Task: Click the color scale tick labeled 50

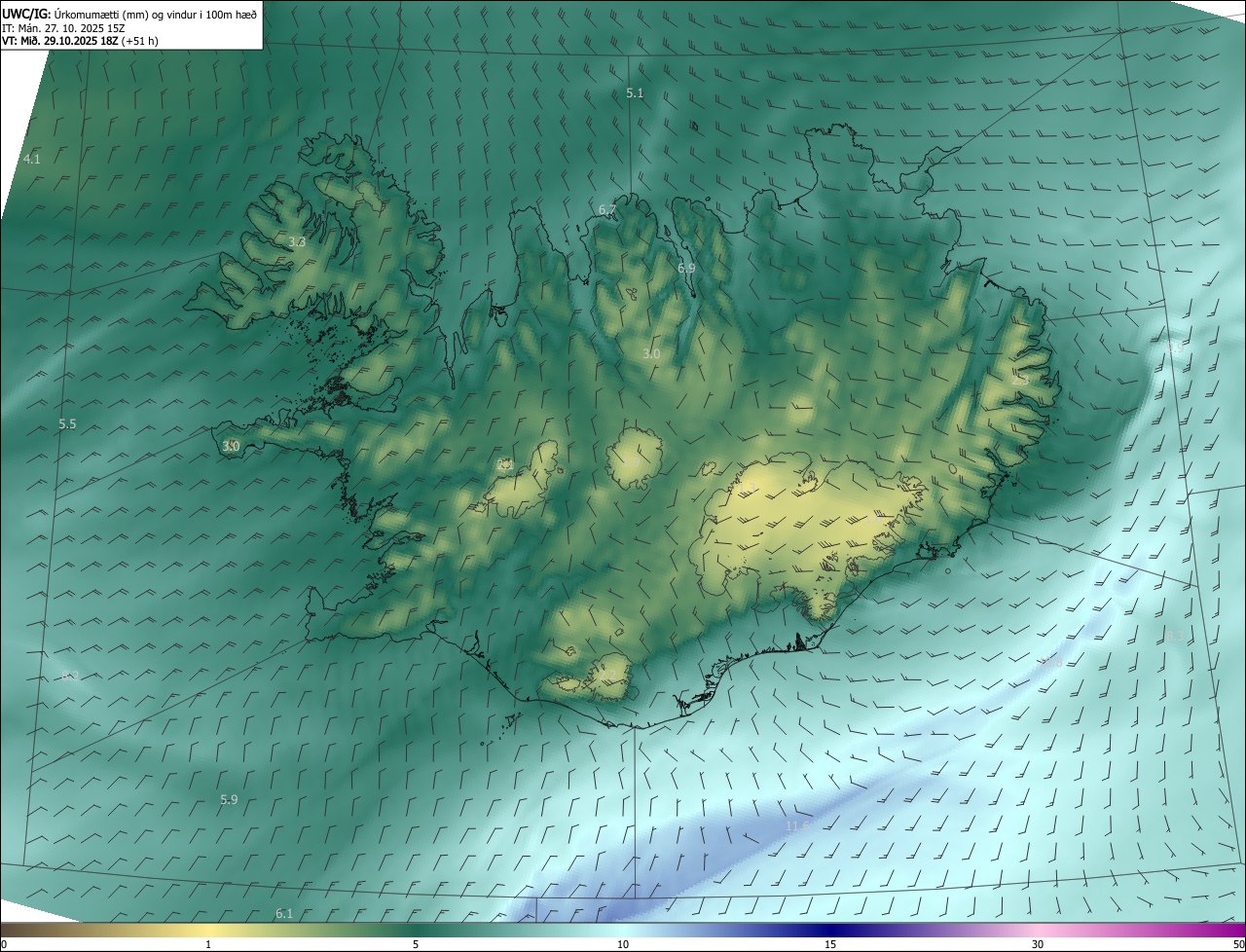Action: (1238, 944)
